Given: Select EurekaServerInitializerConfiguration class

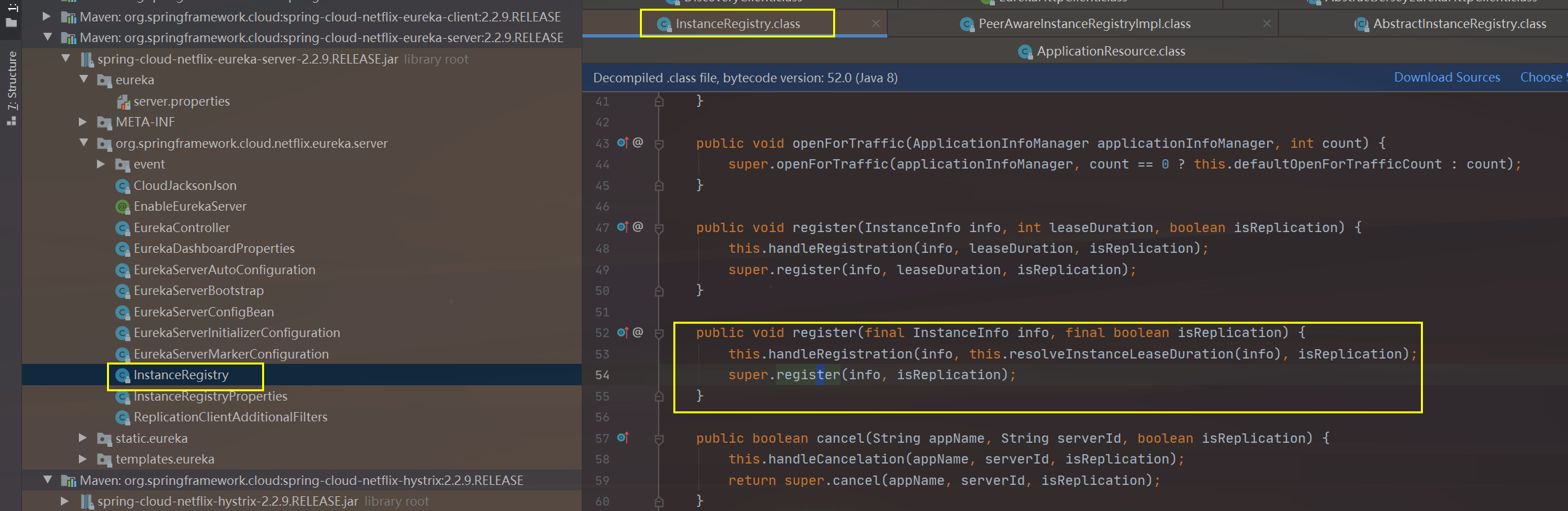Looking at the screenshot, I should click(237, 332).
